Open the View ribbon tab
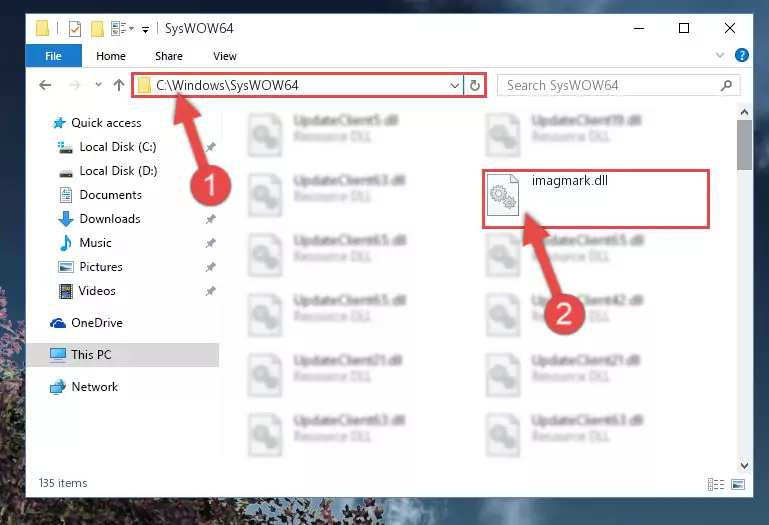The height and width of the screenshot is (525, 769). [225, 56]
